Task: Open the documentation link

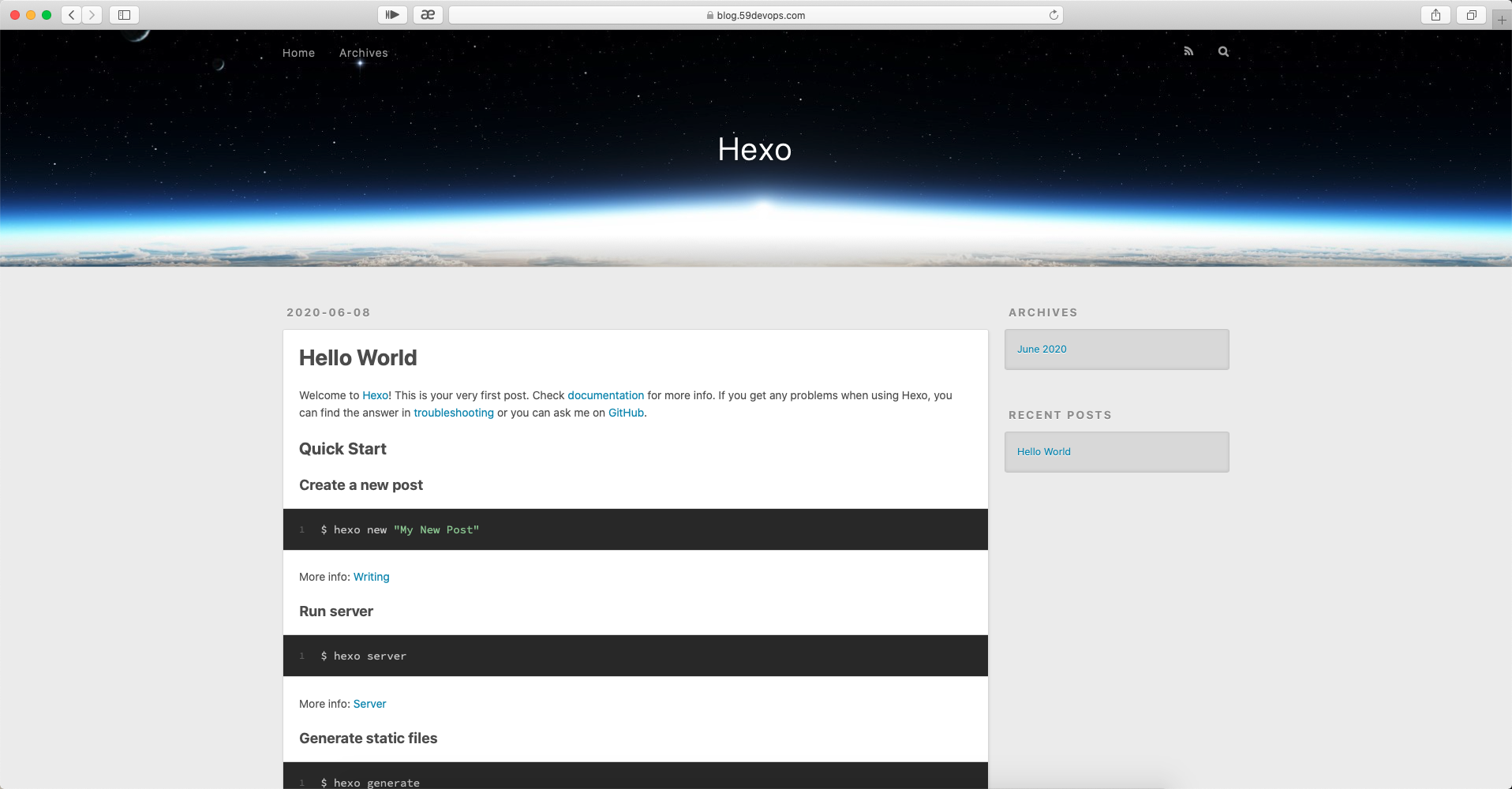Action: click(x=605, y=395)
